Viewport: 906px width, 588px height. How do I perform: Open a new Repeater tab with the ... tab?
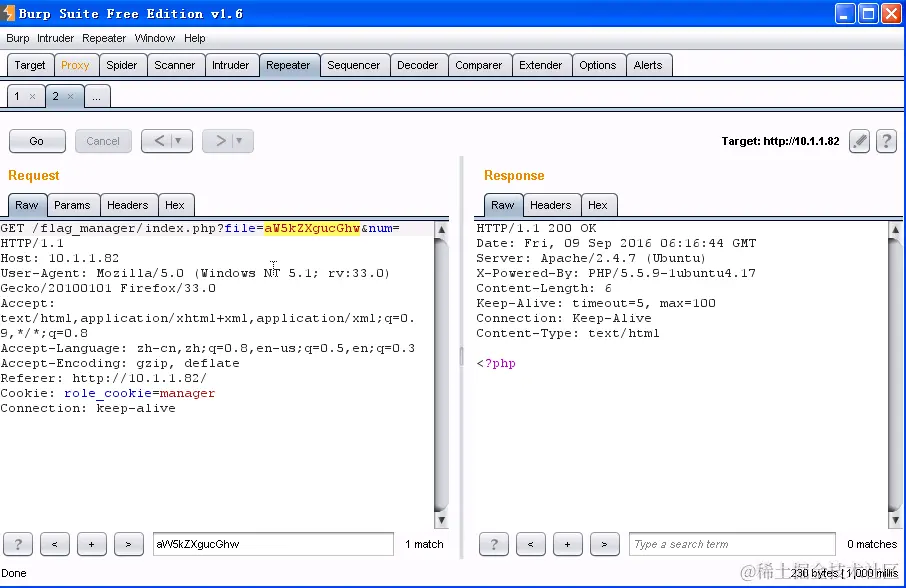point(96,96)
